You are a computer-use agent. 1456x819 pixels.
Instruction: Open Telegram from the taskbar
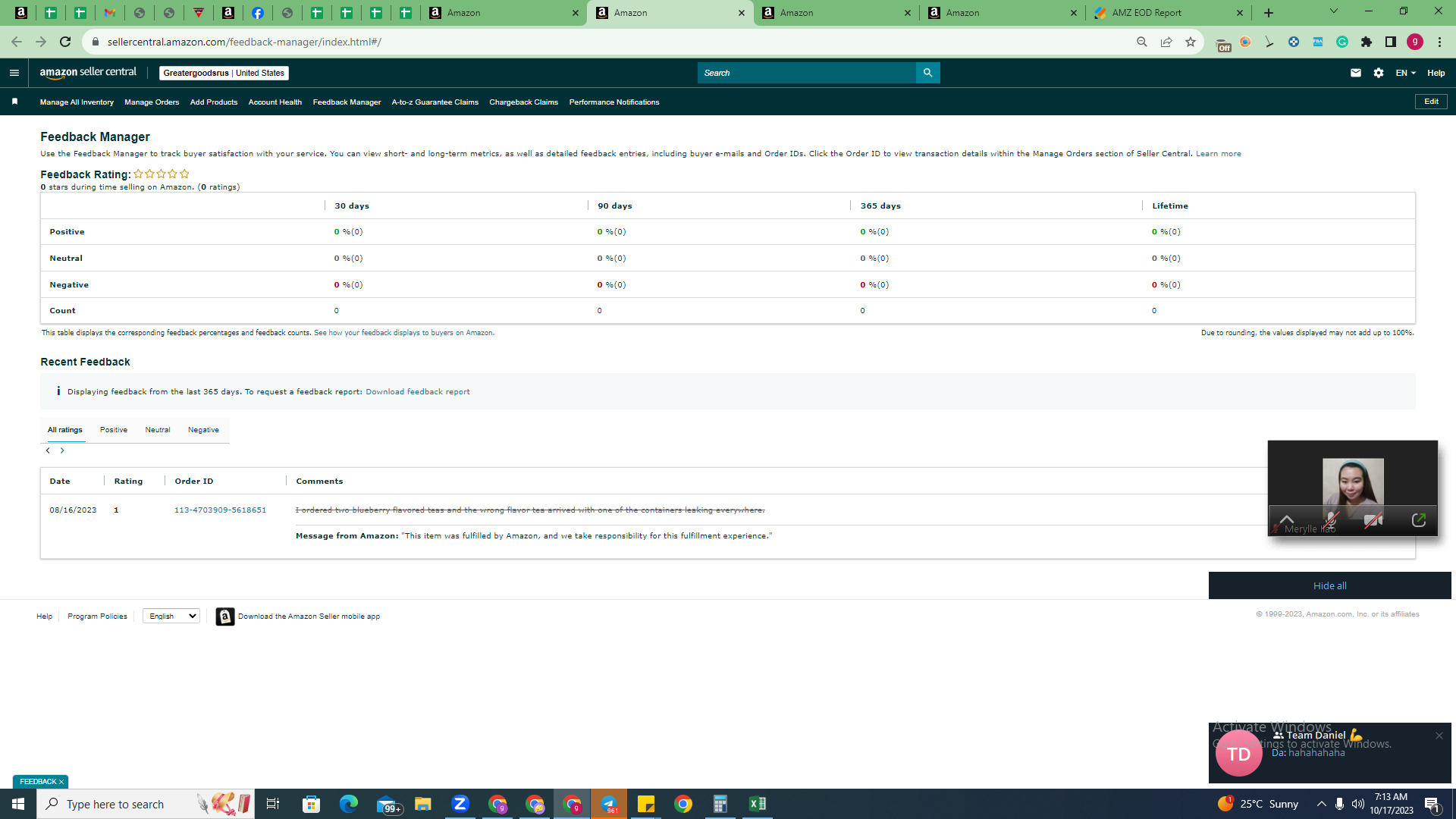coord(608,804)
